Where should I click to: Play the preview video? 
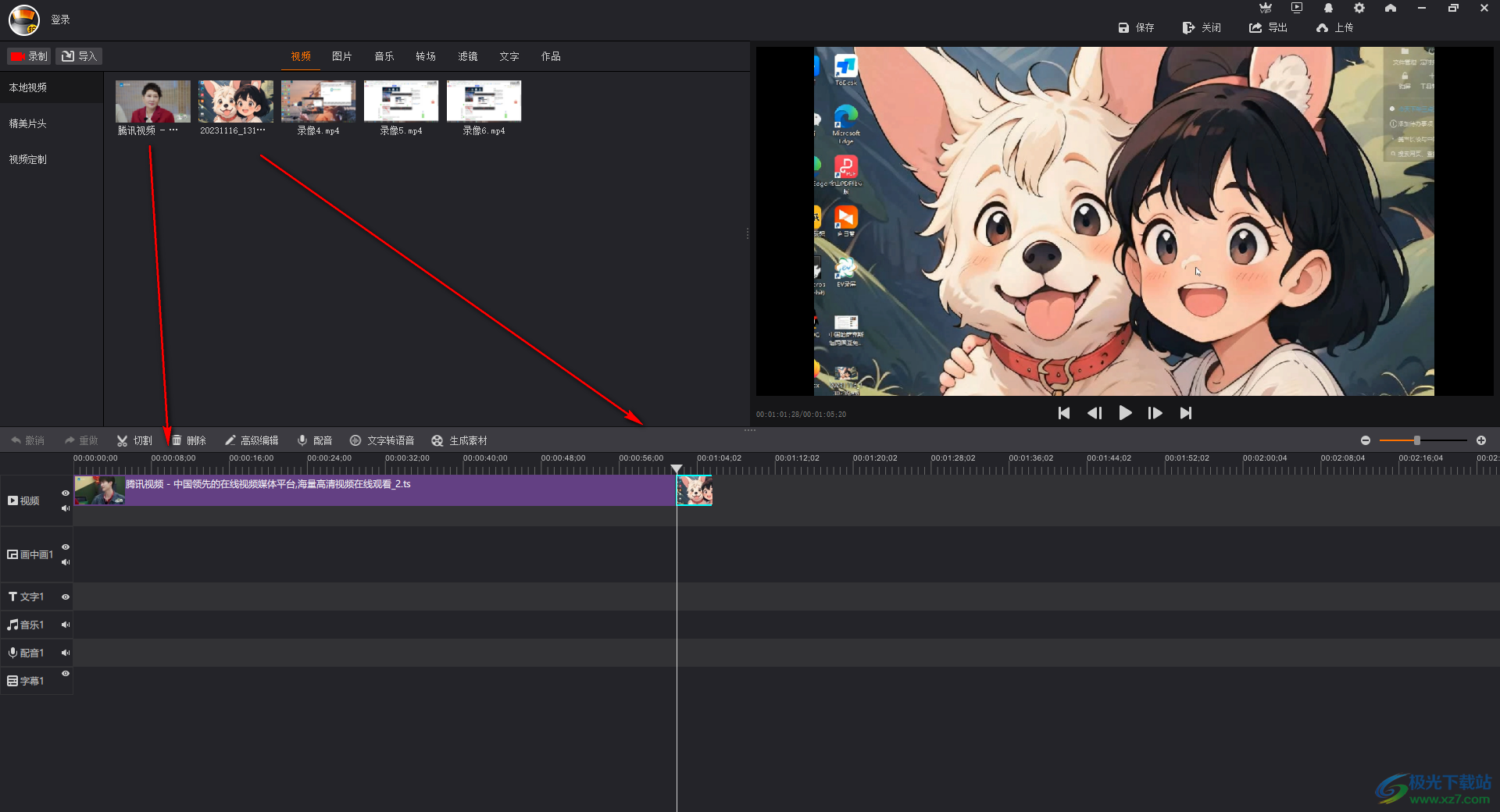pos(1125,413)
